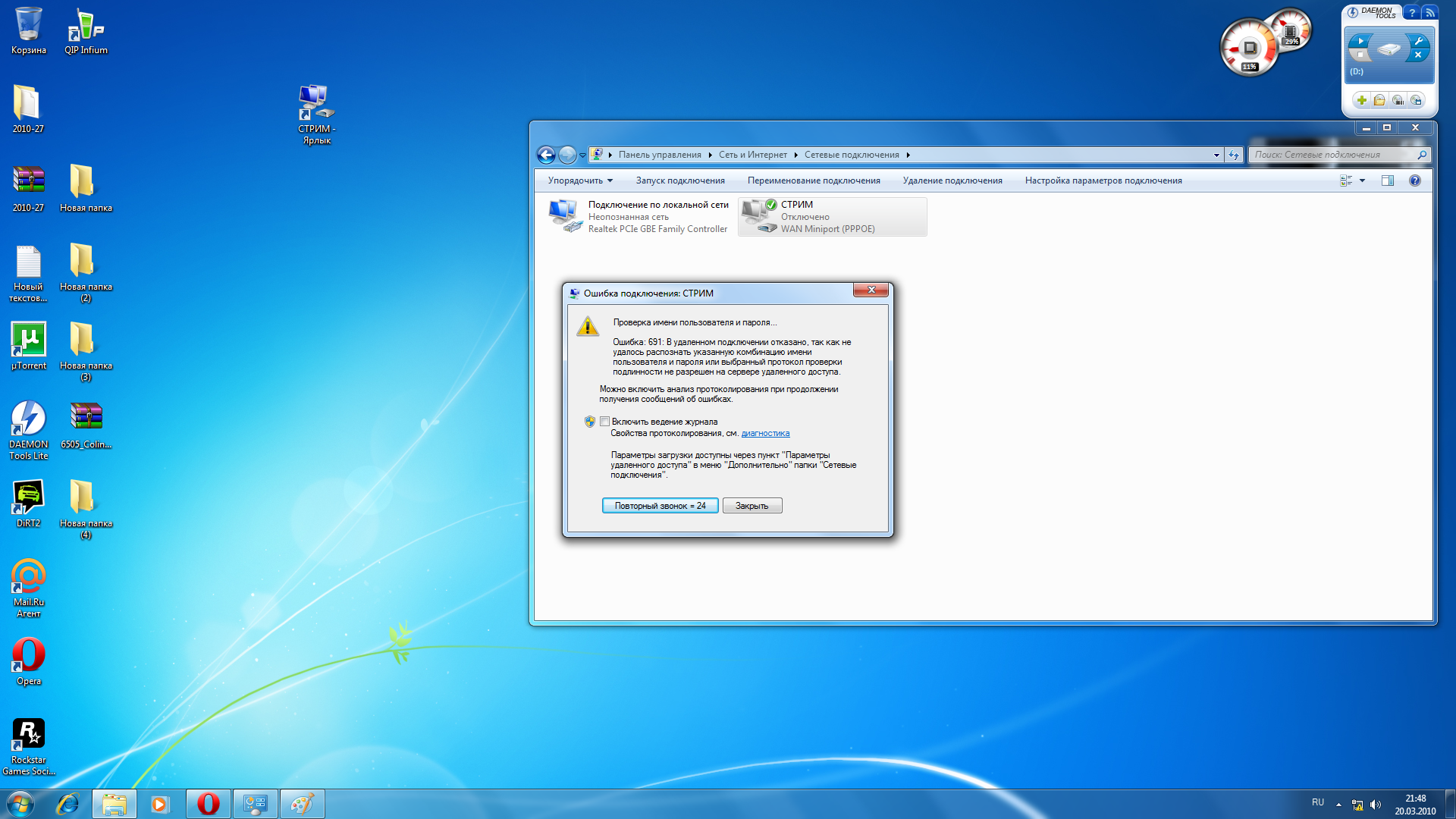Click the Повторный звонок redial button
The image size is (1456, 819).
tap(660, 506)
